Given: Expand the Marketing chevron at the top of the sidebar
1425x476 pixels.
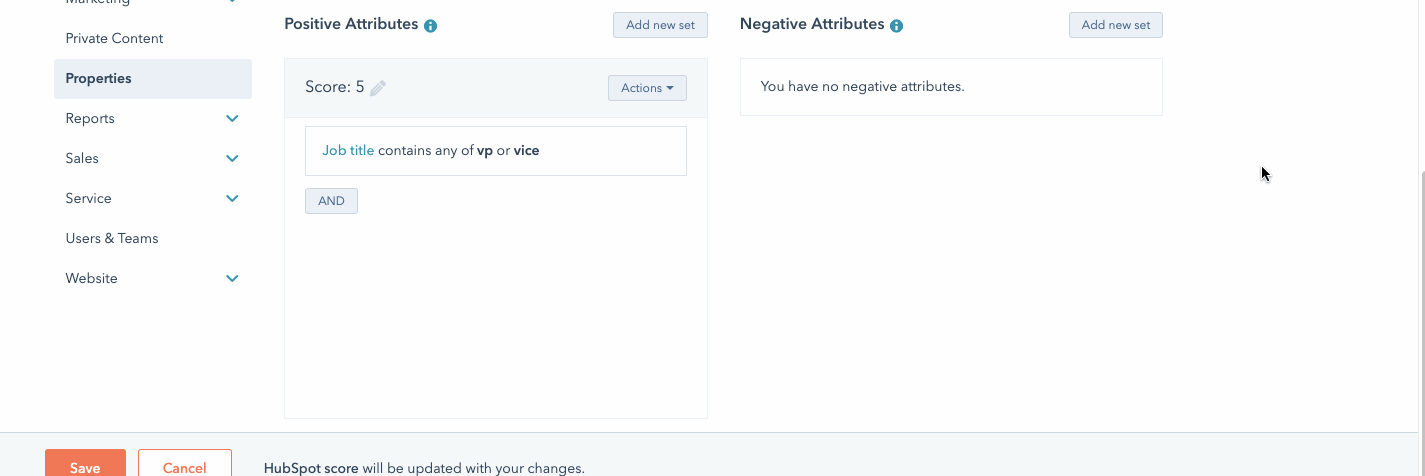Looking at the screenshot, I should pyautogui.click(x=232, y=2).
